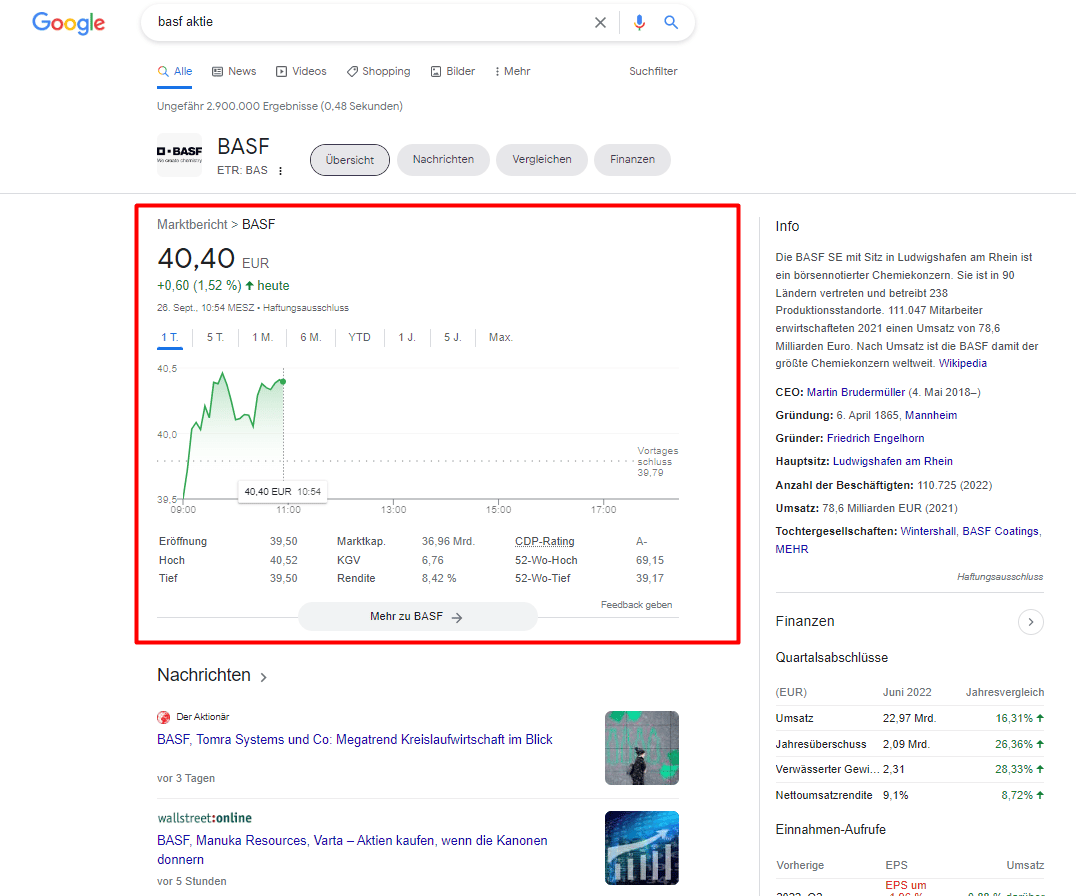Click the Quartalsabschlüsse heading
The width and height of the screenshot is (1076, 896).
(832, 658)
